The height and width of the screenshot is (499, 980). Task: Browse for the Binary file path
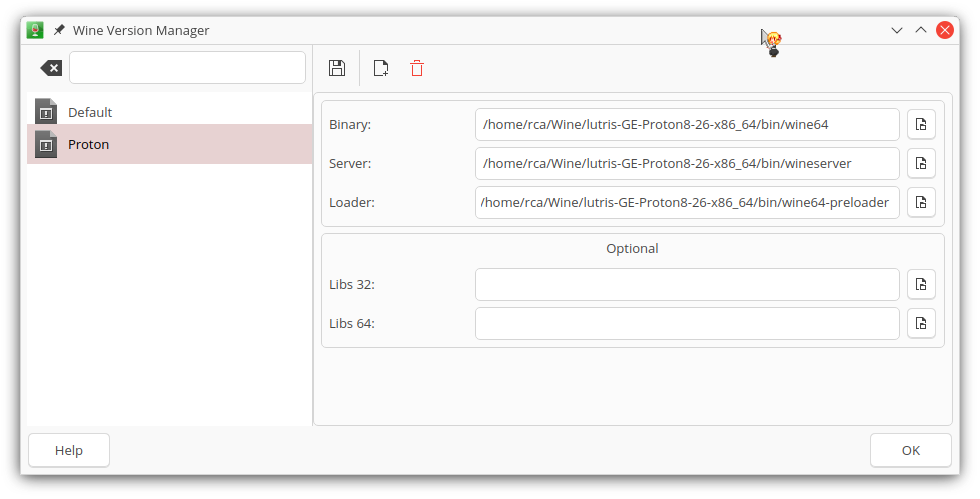[921, 124]
